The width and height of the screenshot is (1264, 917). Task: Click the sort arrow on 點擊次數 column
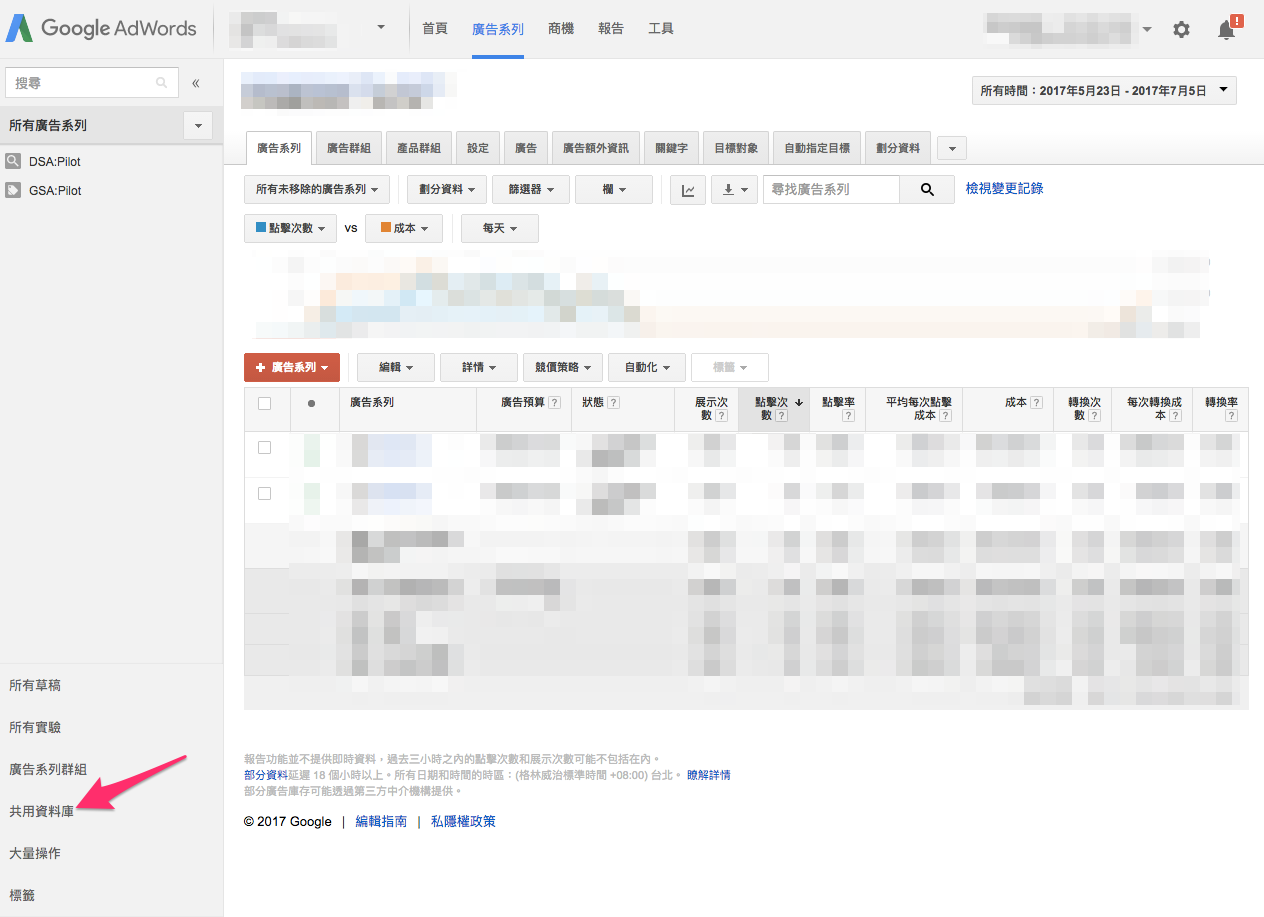(799, 403)
